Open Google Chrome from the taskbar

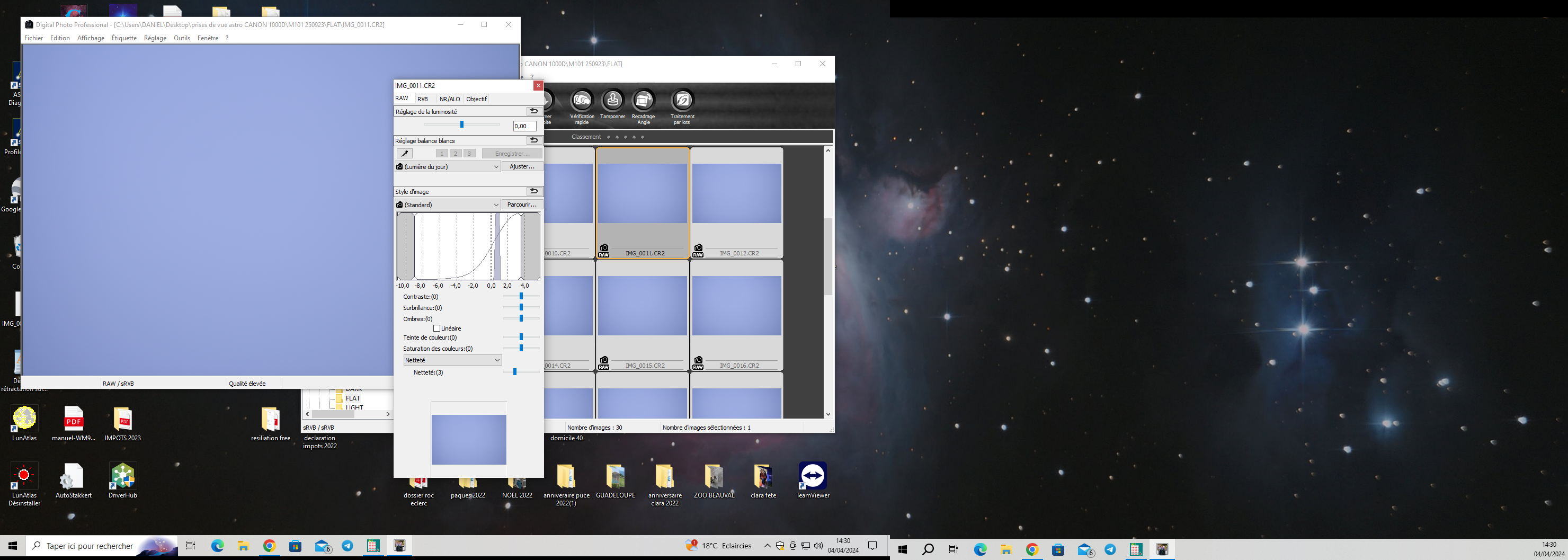pos(270,546)
